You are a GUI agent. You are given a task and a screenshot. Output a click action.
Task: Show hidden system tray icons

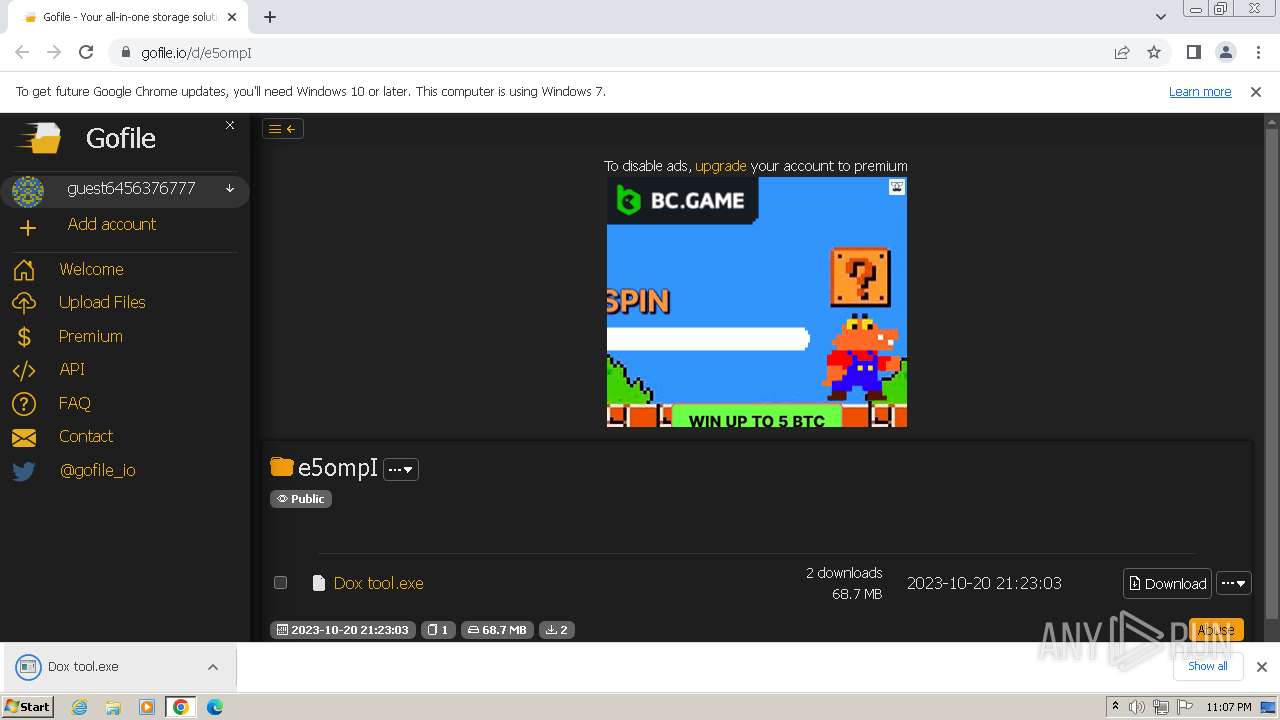tap(1115, 706)
